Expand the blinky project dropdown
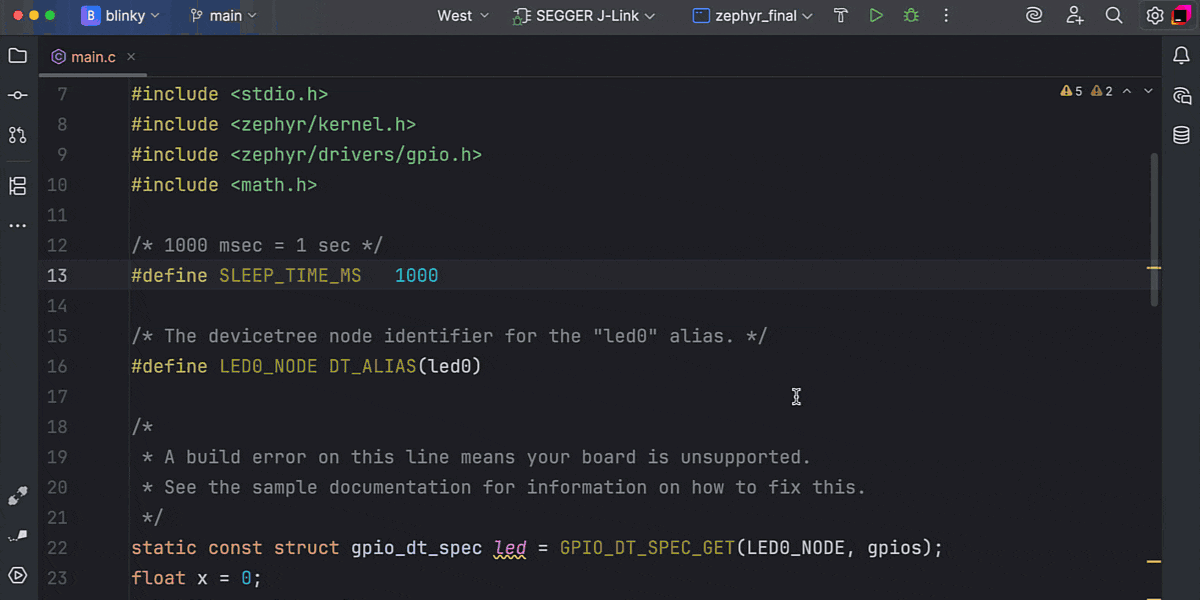This screenshot has width=1200, height=600. tap(115, 16)
